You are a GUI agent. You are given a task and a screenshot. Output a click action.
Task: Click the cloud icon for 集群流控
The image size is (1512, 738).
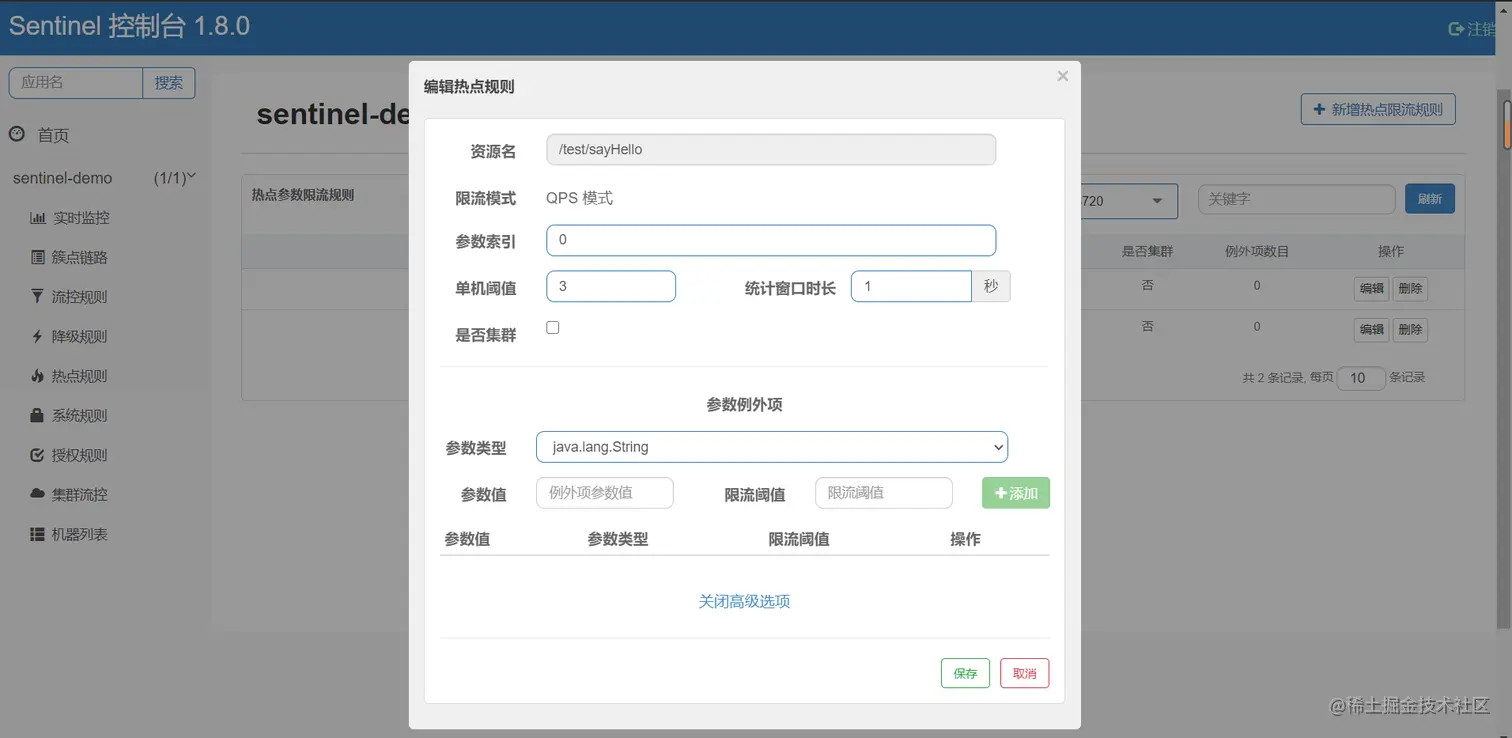click(38, 494)
